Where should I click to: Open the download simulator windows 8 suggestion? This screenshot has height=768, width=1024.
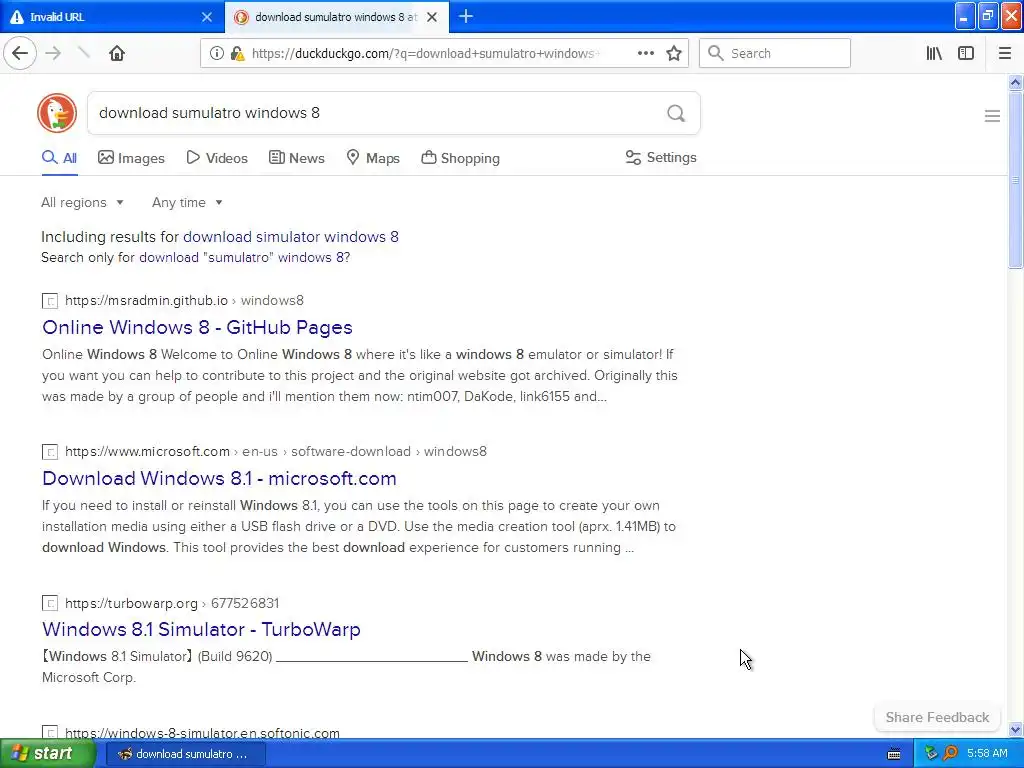tap(291, 236)
